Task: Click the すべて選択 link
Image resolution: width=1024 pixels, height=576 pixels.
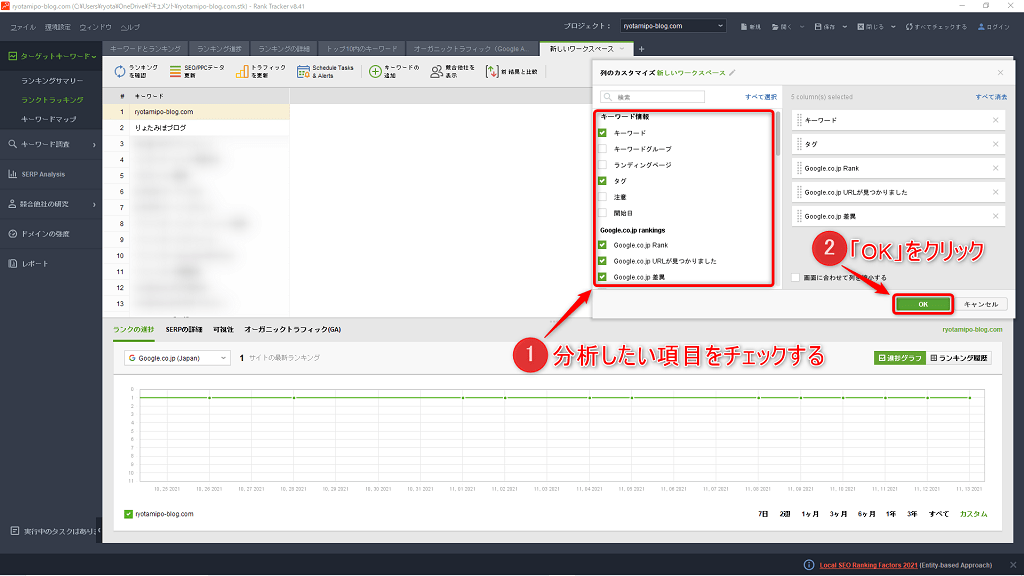Action: click(760, 97)
